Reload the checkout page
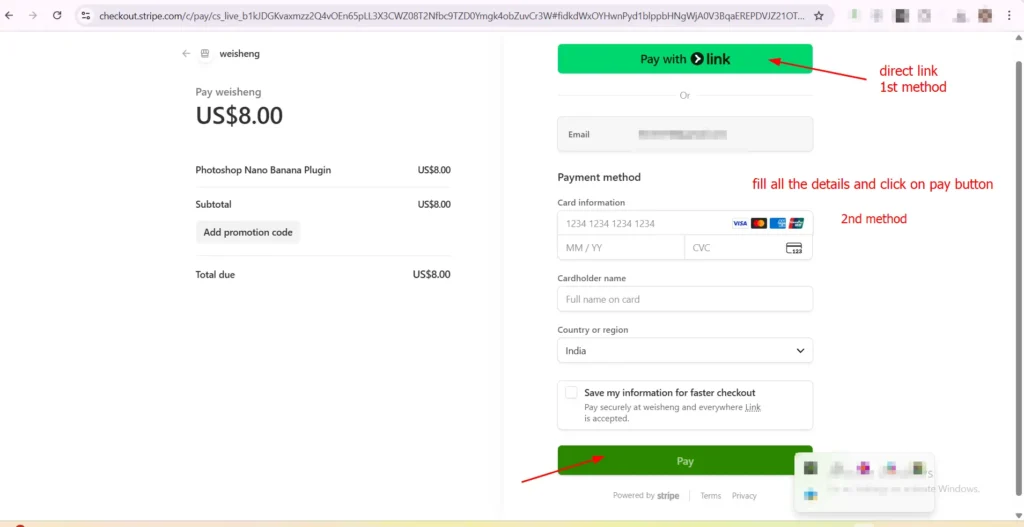Screen dimensions: 1024x527 [x=57, y=16]
